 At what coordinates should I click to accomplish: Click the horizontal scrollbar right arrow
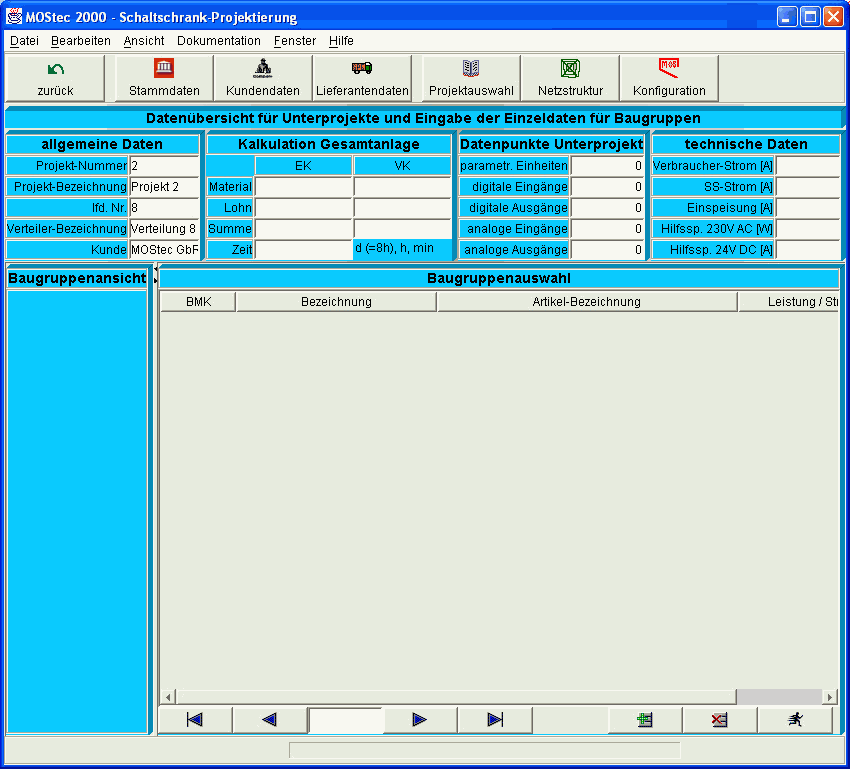[829, 696]
